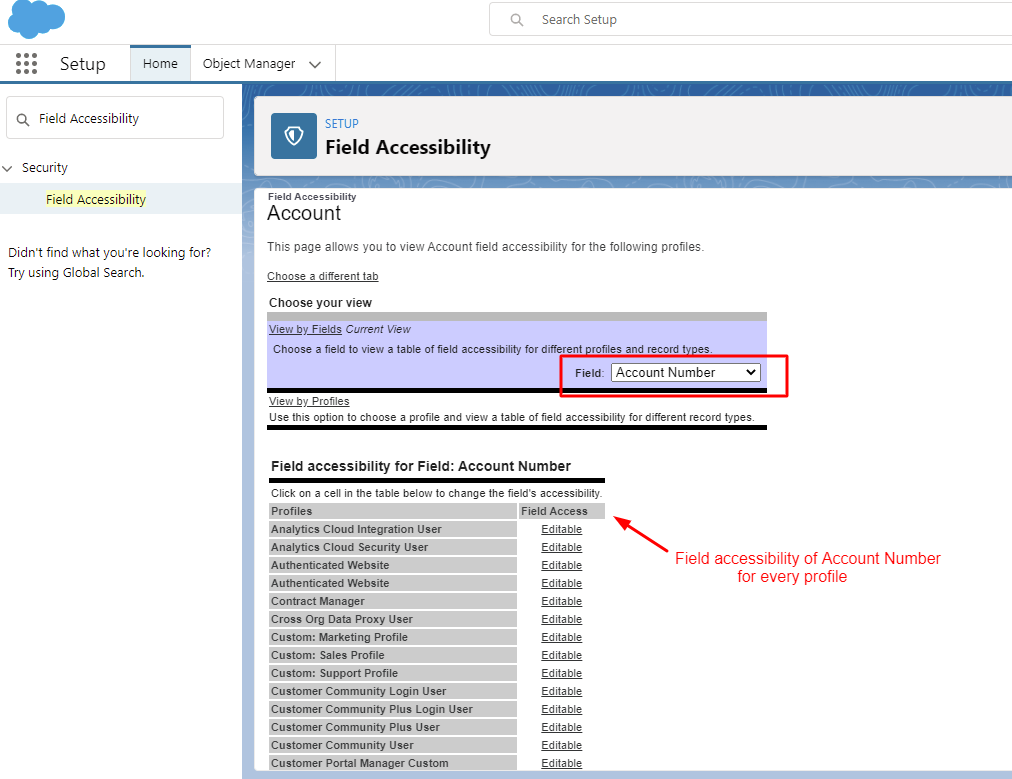Click the Contract Manager profile name
The width and height of the screenshot is (1012, 779).
tap(318, 602)
